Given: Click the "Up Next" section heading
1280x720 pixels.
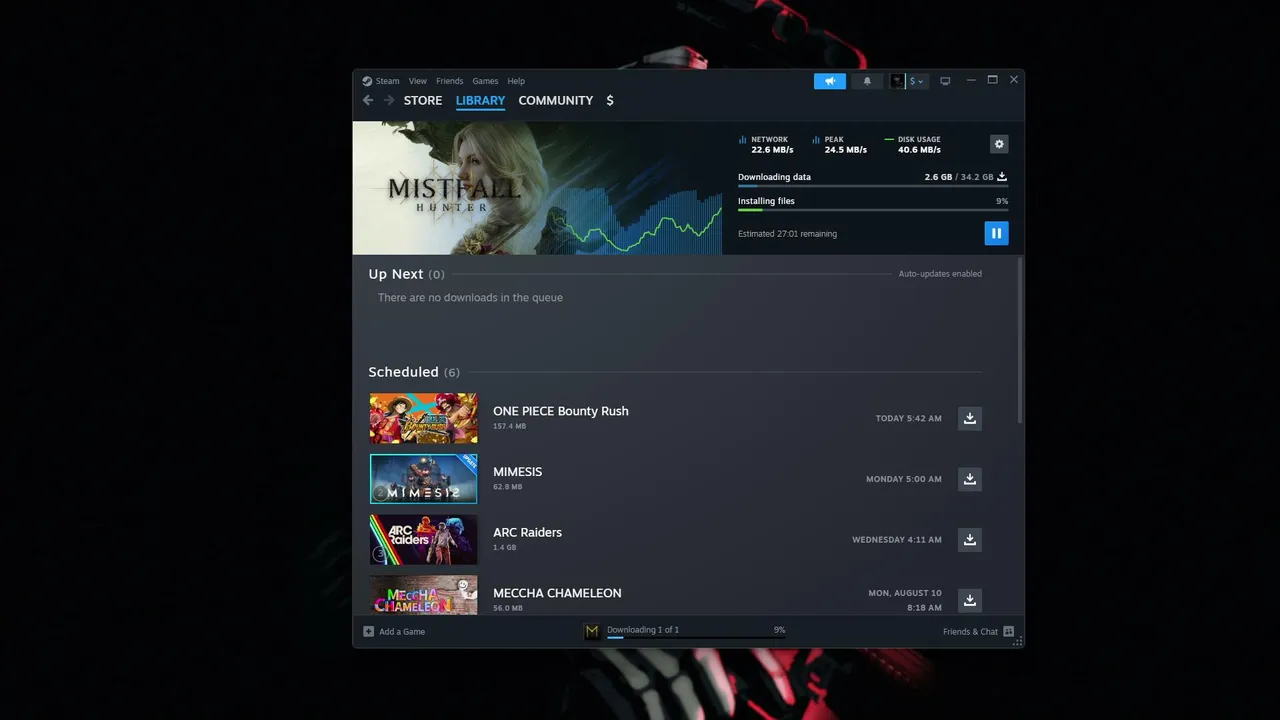Looking at the screenshot, I should tap(396, 274).
